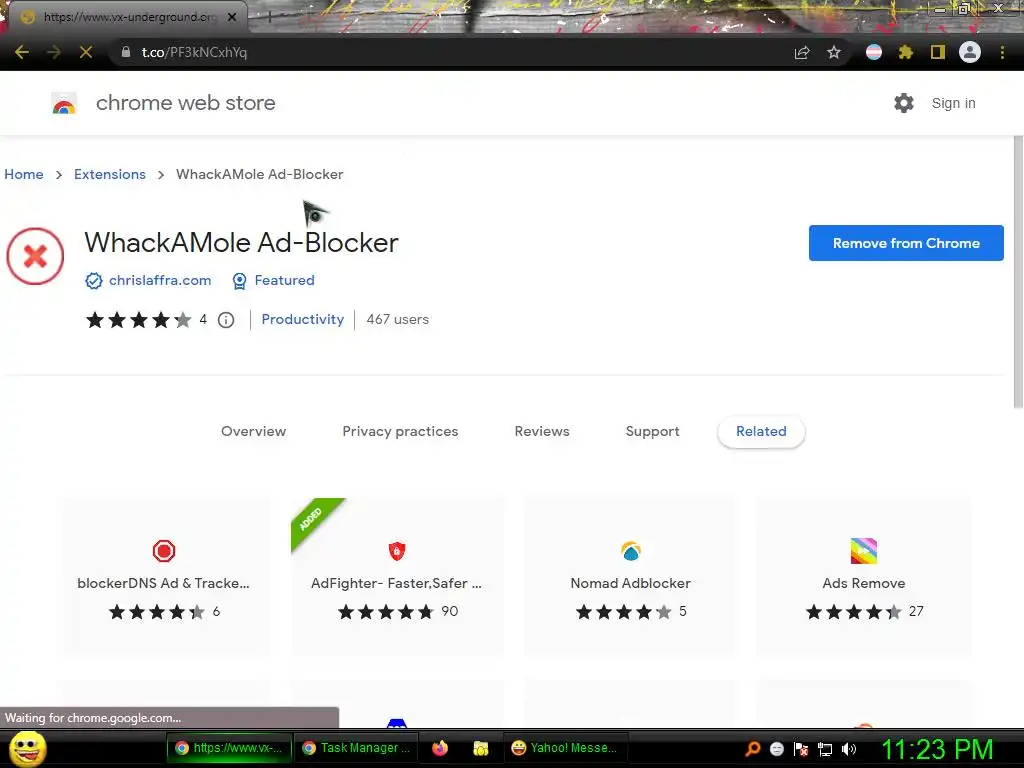Click the round face tray icon
Viewport: 1024px width, 768px height.
(776, 749)
